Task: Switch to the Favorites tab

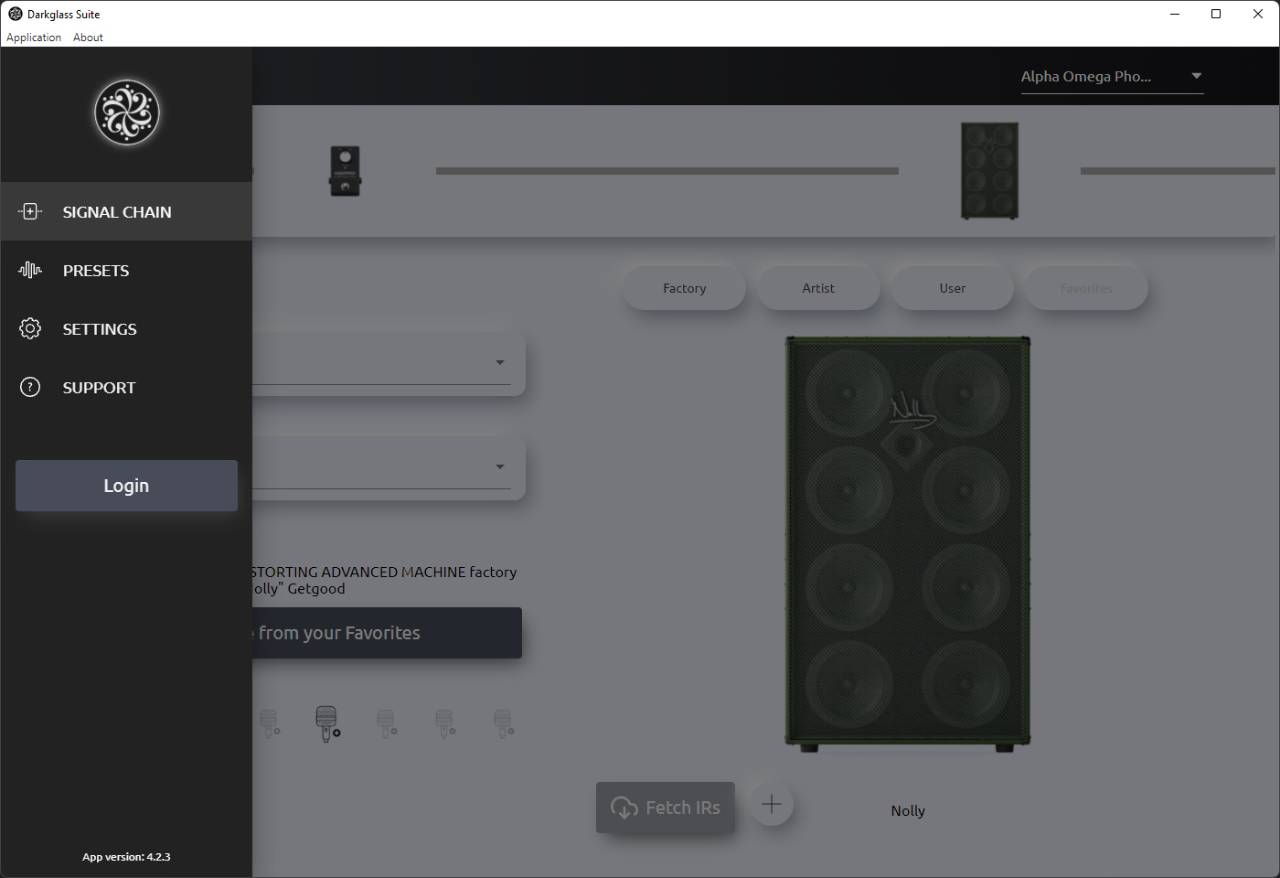Action: pos(1086,288)
